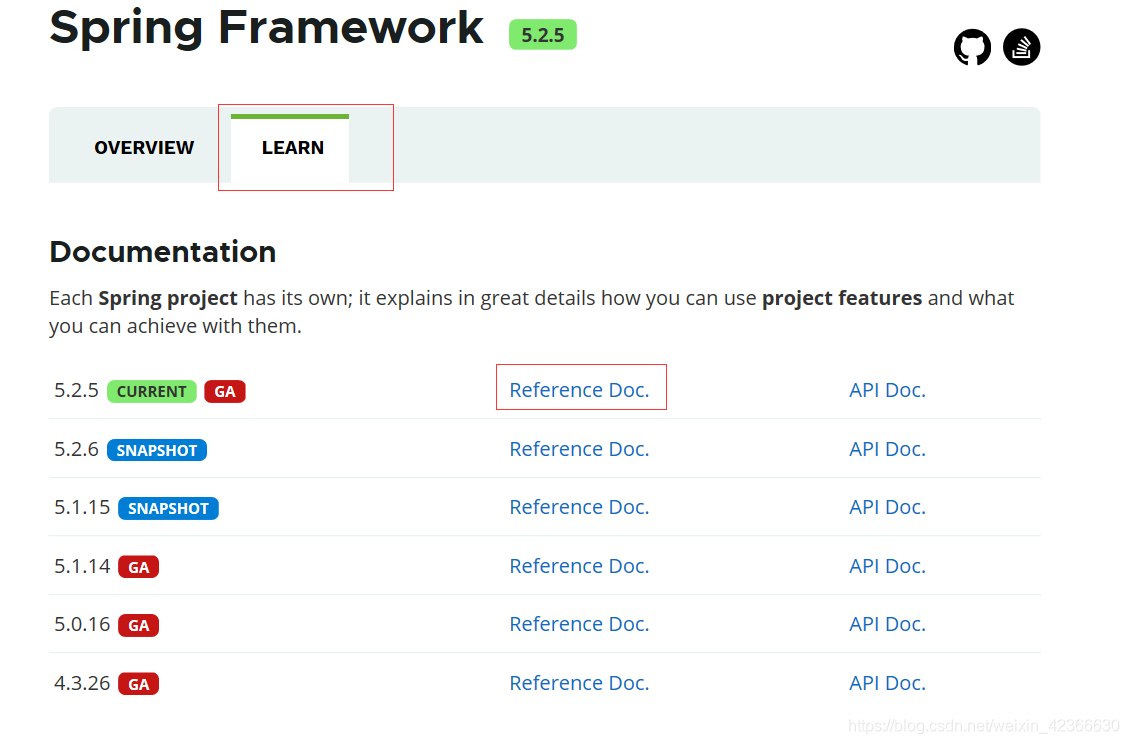Click the GA badge next to 5.0.16

click(x=138, y=625)
